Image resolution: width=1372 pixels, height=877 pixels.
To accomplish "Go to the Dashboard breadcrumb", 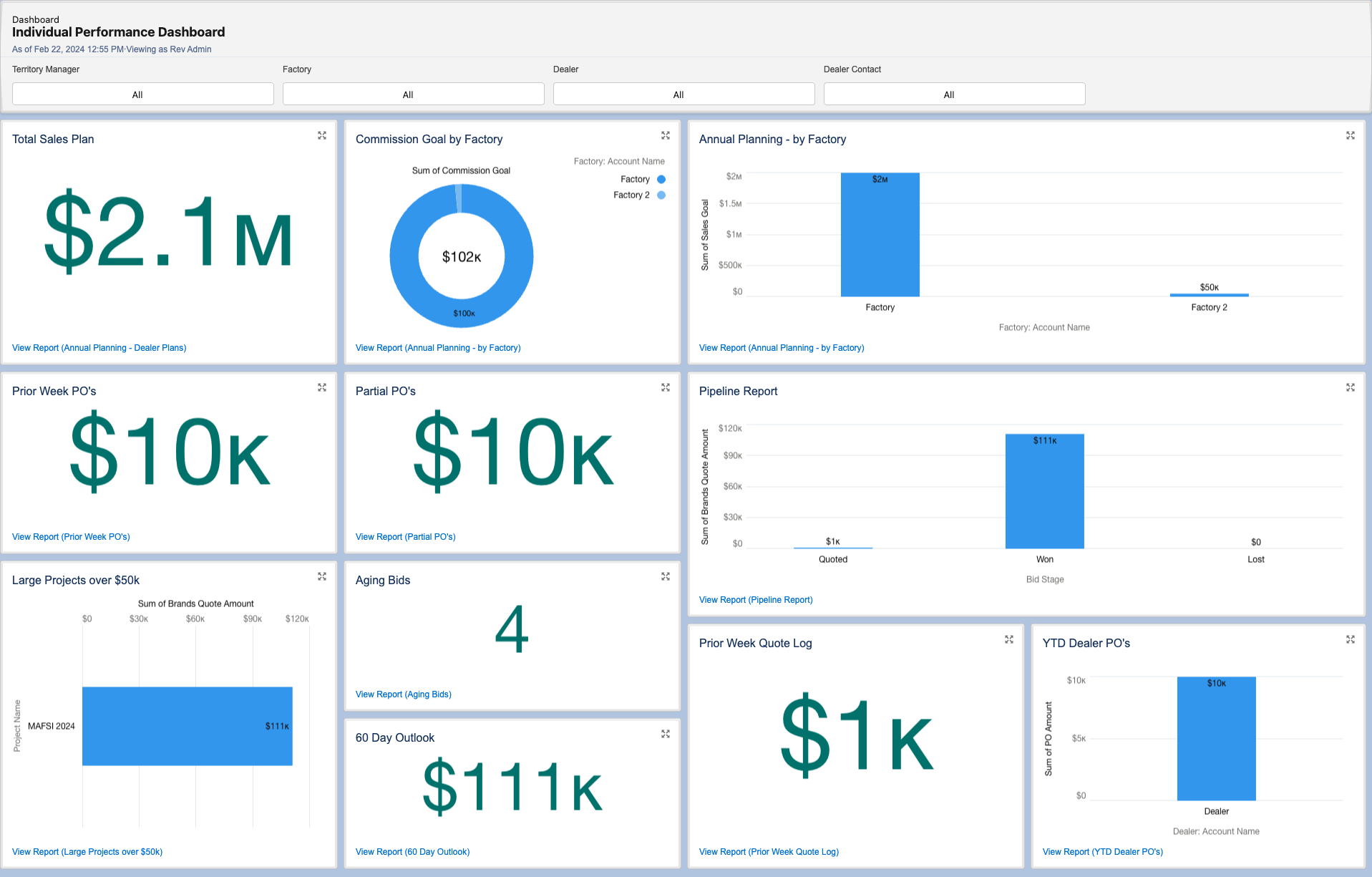I will 35,19.
